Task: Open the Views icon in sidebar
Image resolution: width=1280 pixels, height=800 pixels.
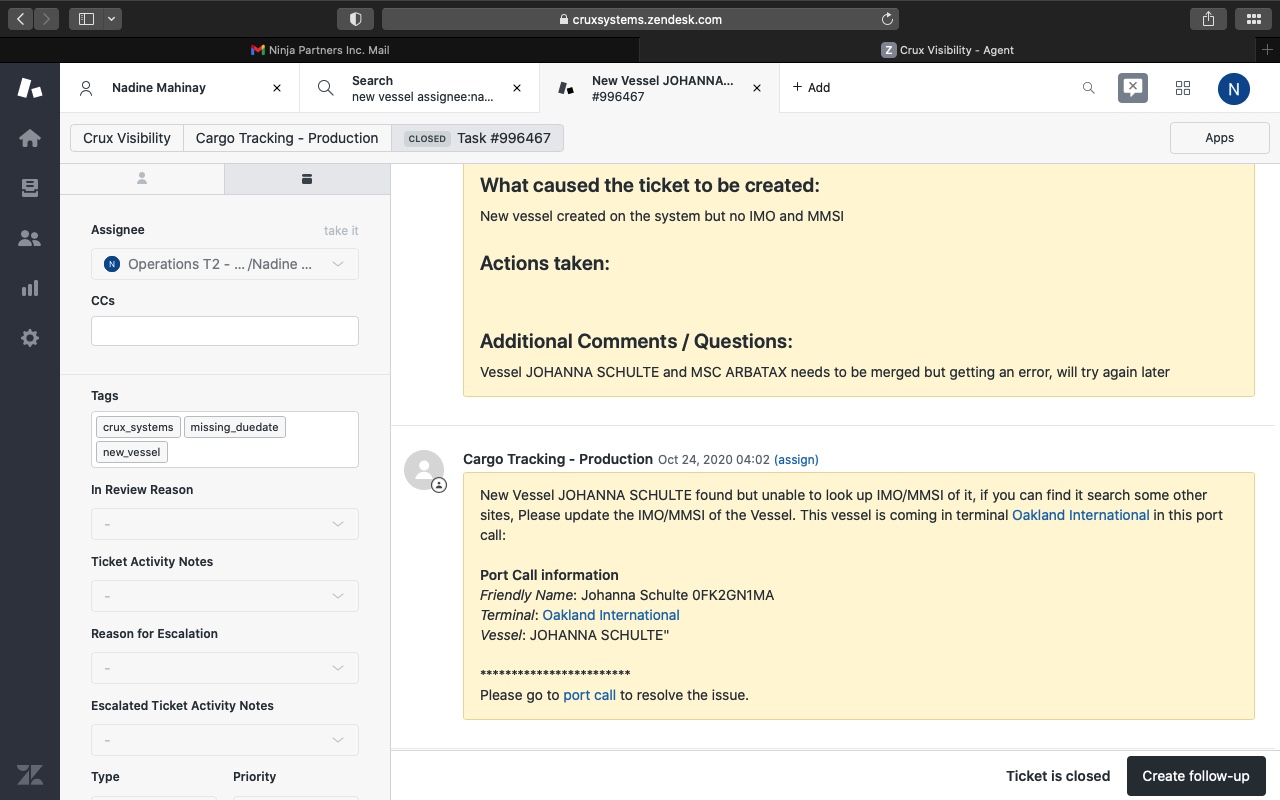Action: (x=30, y=188)
